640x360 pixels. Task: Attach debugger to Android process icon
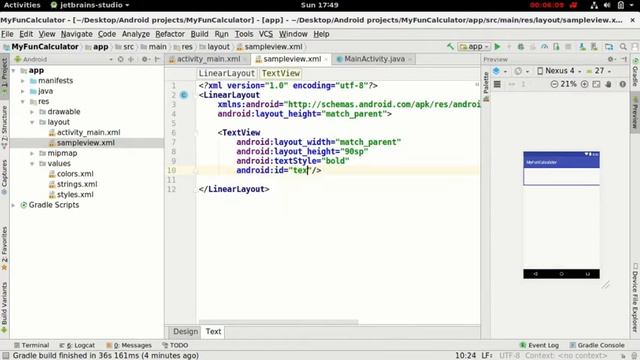(x=556, y=47)
